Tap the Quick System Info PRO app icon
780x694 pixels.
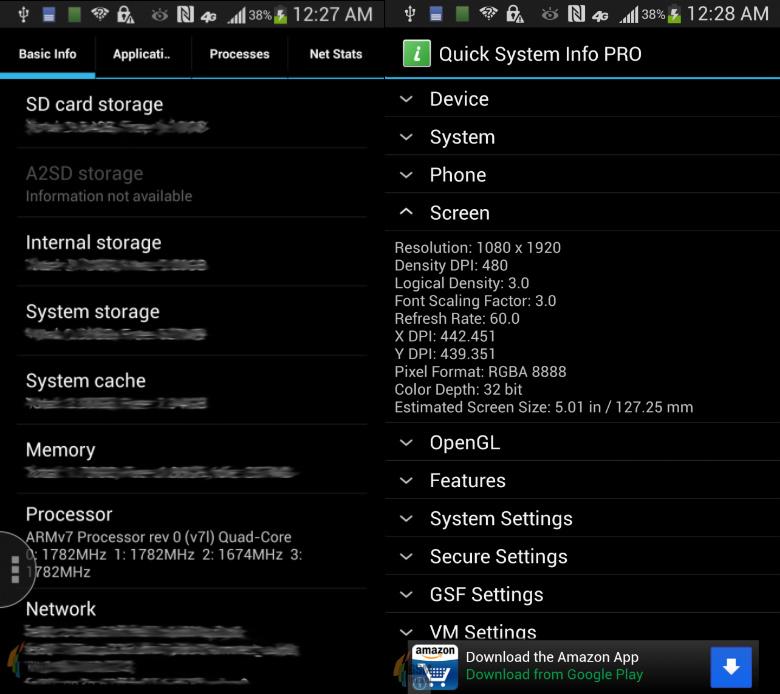click(x=417, y=54)
